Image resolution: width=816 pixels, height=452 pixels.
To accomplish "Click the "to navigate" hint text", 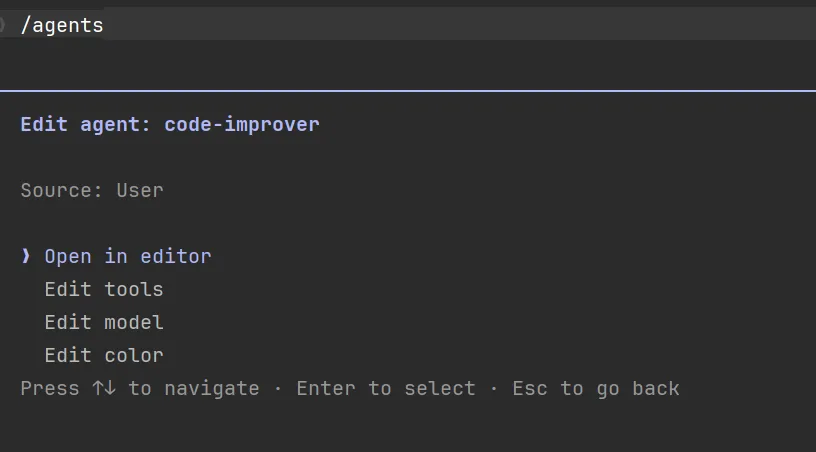I will [193, 388].
